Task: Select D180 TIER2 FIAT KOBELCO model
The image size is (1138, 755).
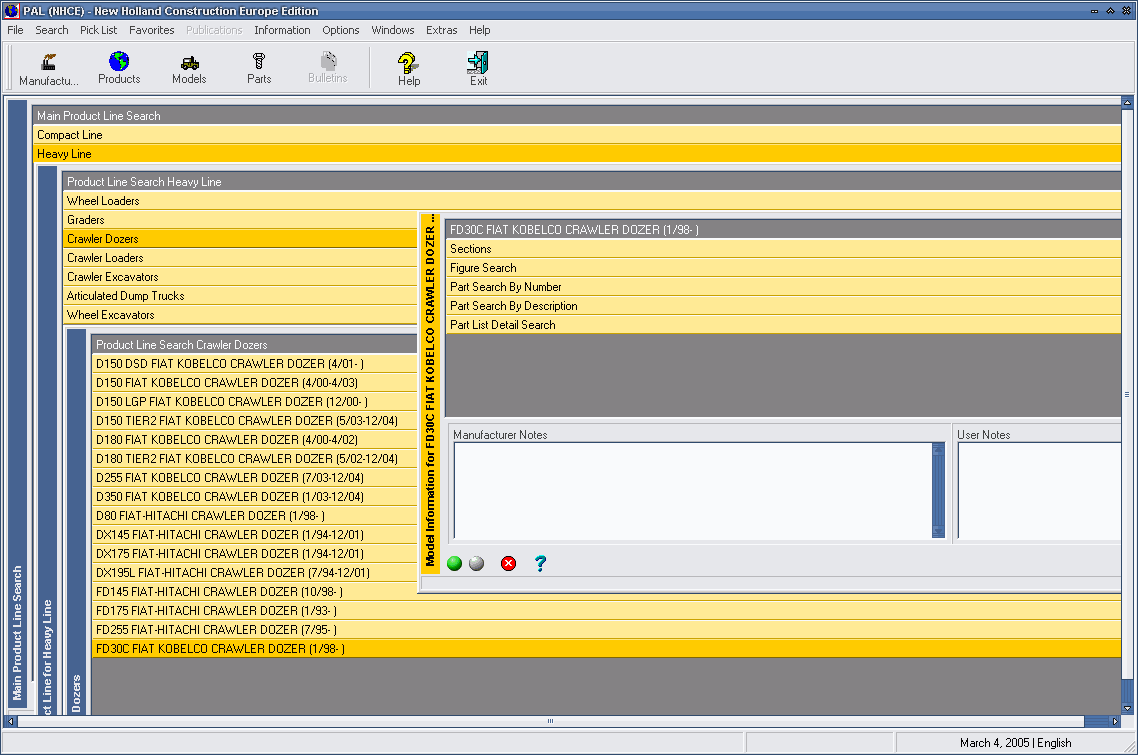Action: tap(255, 459)
